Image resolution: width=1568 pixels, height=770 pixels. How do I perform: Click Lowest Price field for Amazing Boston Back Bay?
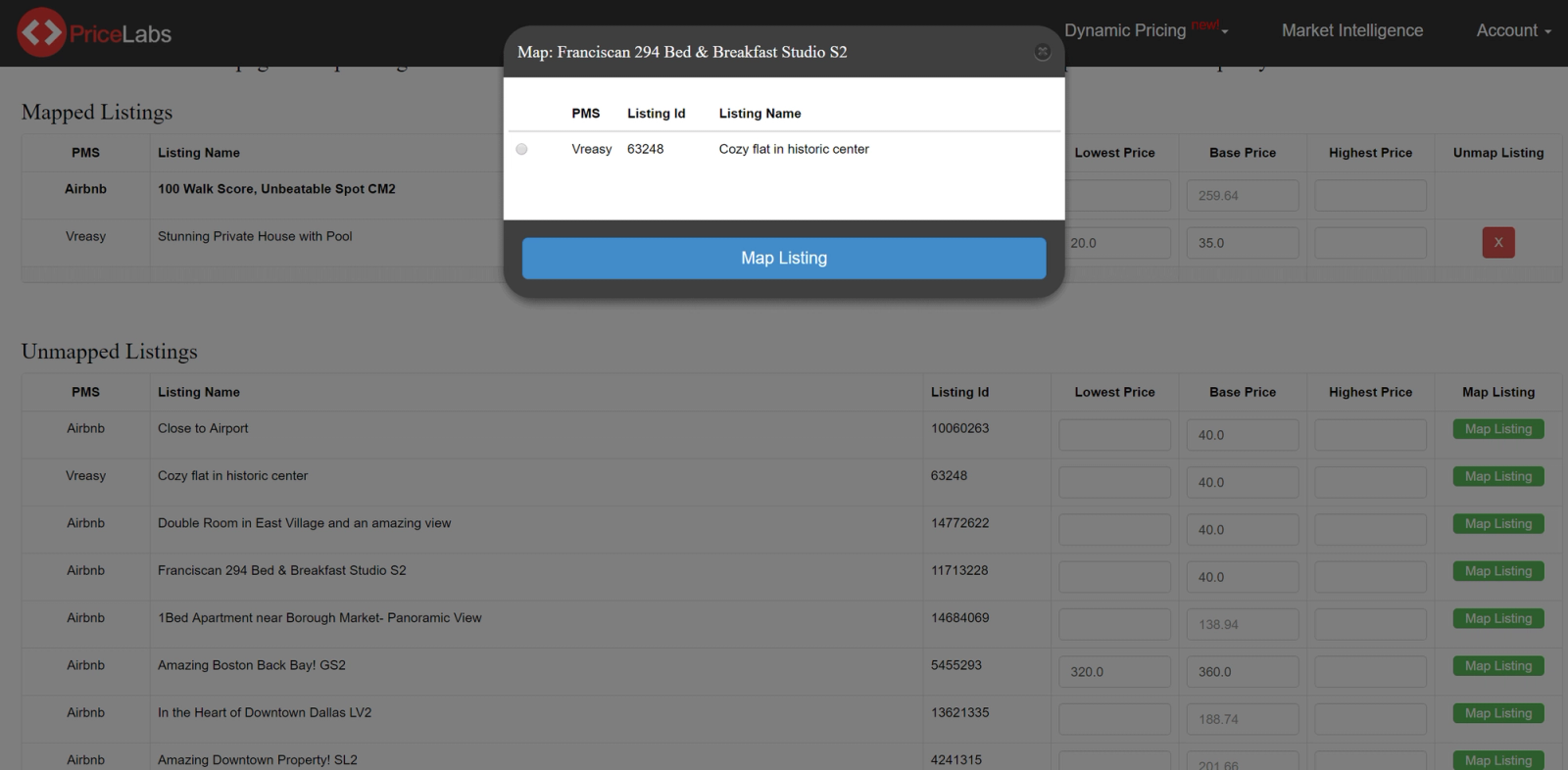(1114, 672)
